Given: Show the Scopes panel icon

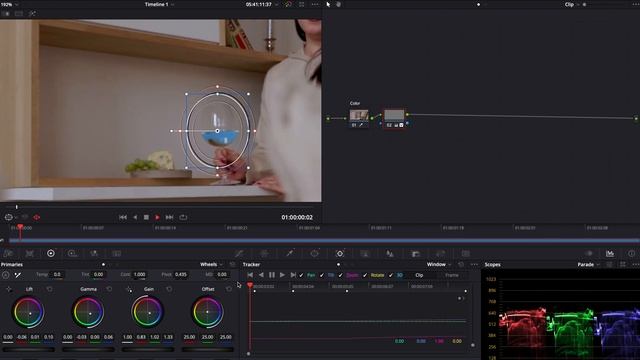Looking at the screenshot, I should (610, 253).
